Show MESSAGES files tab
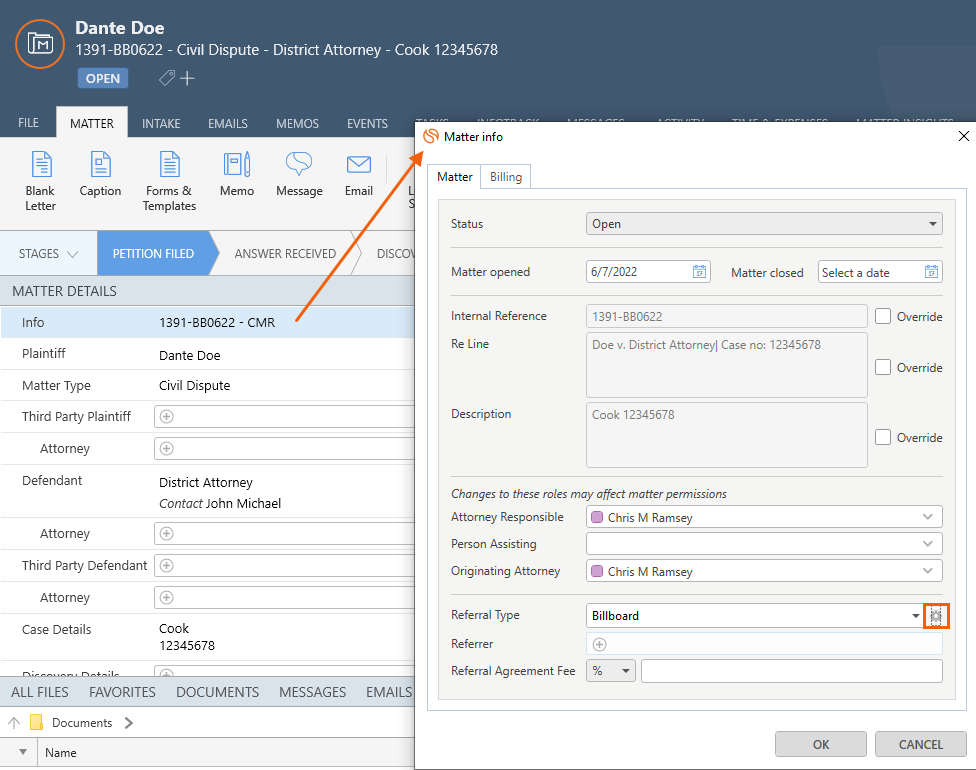 tap(312, 692)
